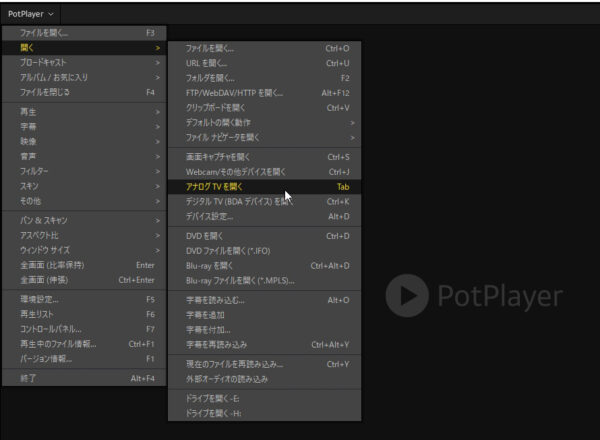Expand the ブロードキャスト submenu
Viewport: 600px width, 440px height.
[84, 62]
